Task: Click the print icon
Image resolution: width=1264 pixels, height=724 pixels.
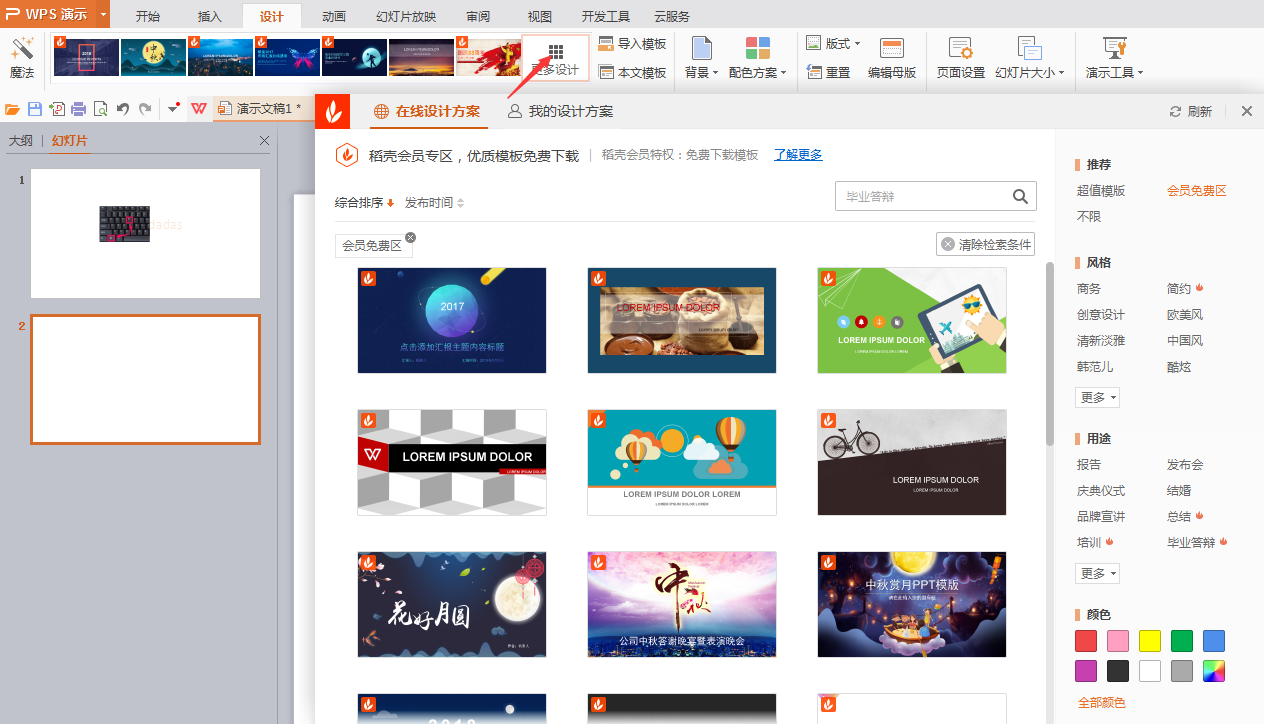Action: tap(78, 108)
